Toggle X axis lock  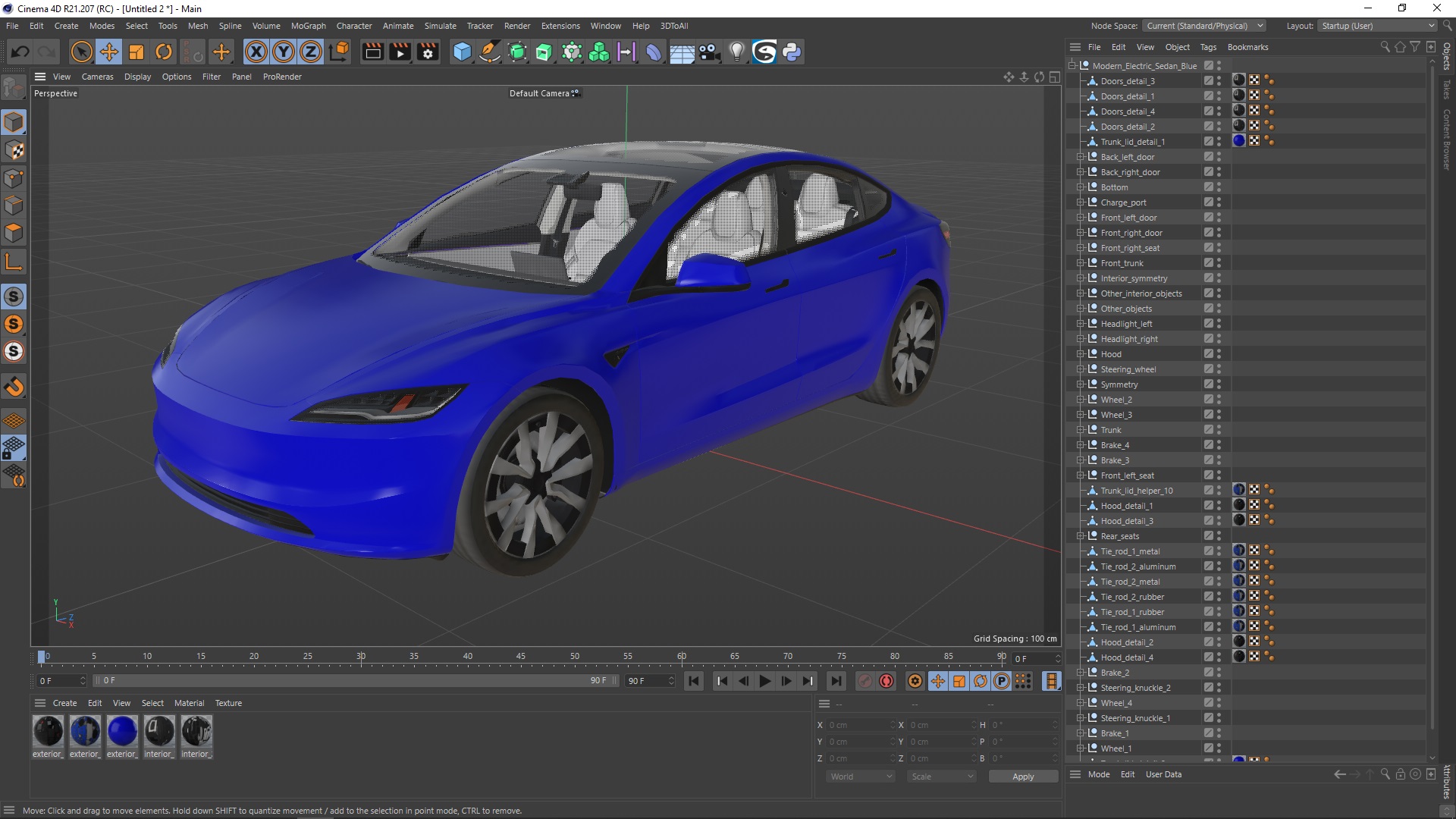256,52
